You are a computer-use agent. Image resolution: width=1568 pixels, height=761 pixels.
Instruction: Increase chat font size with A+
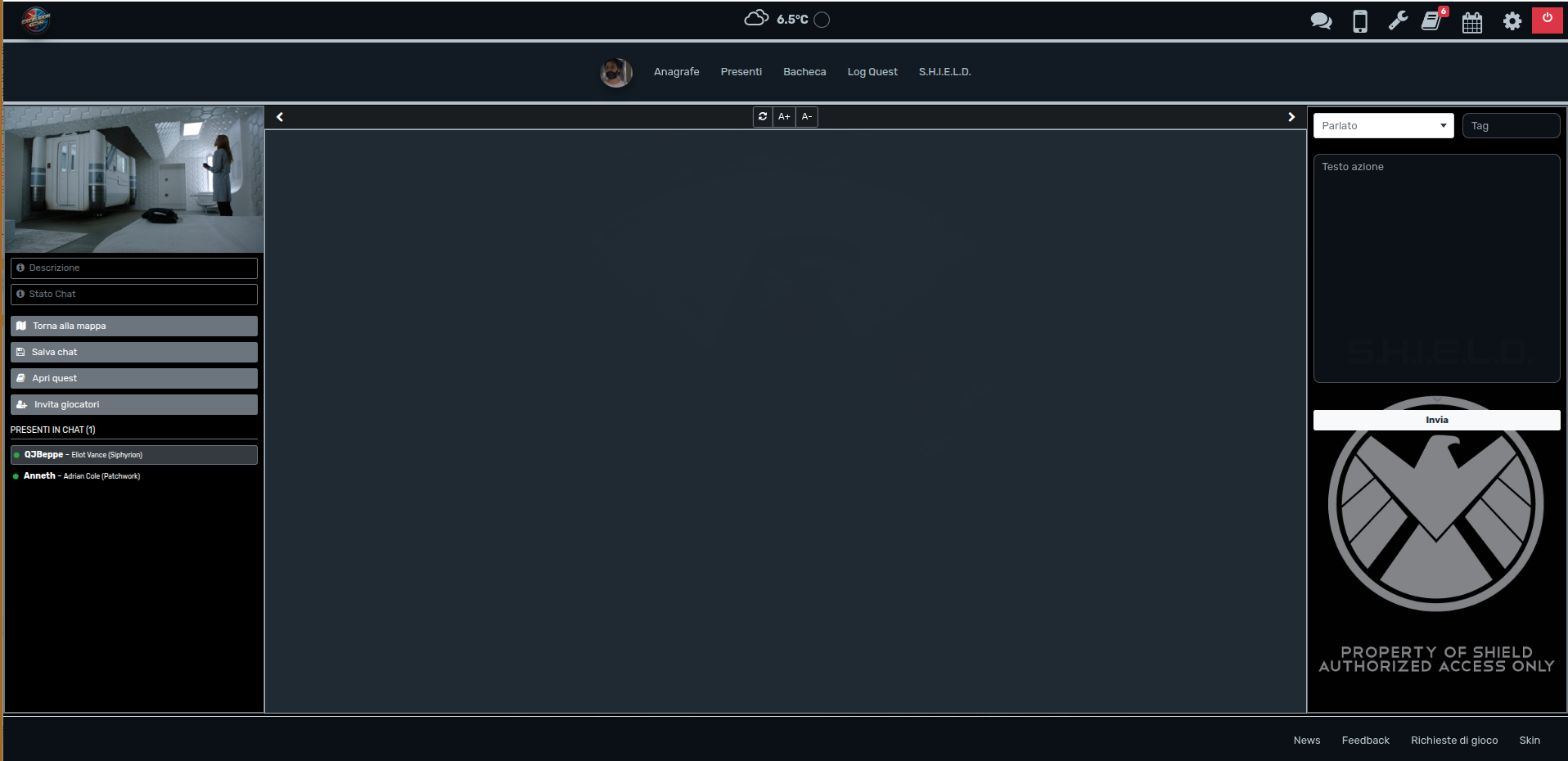pyautogui.click(x=784, y=117)
